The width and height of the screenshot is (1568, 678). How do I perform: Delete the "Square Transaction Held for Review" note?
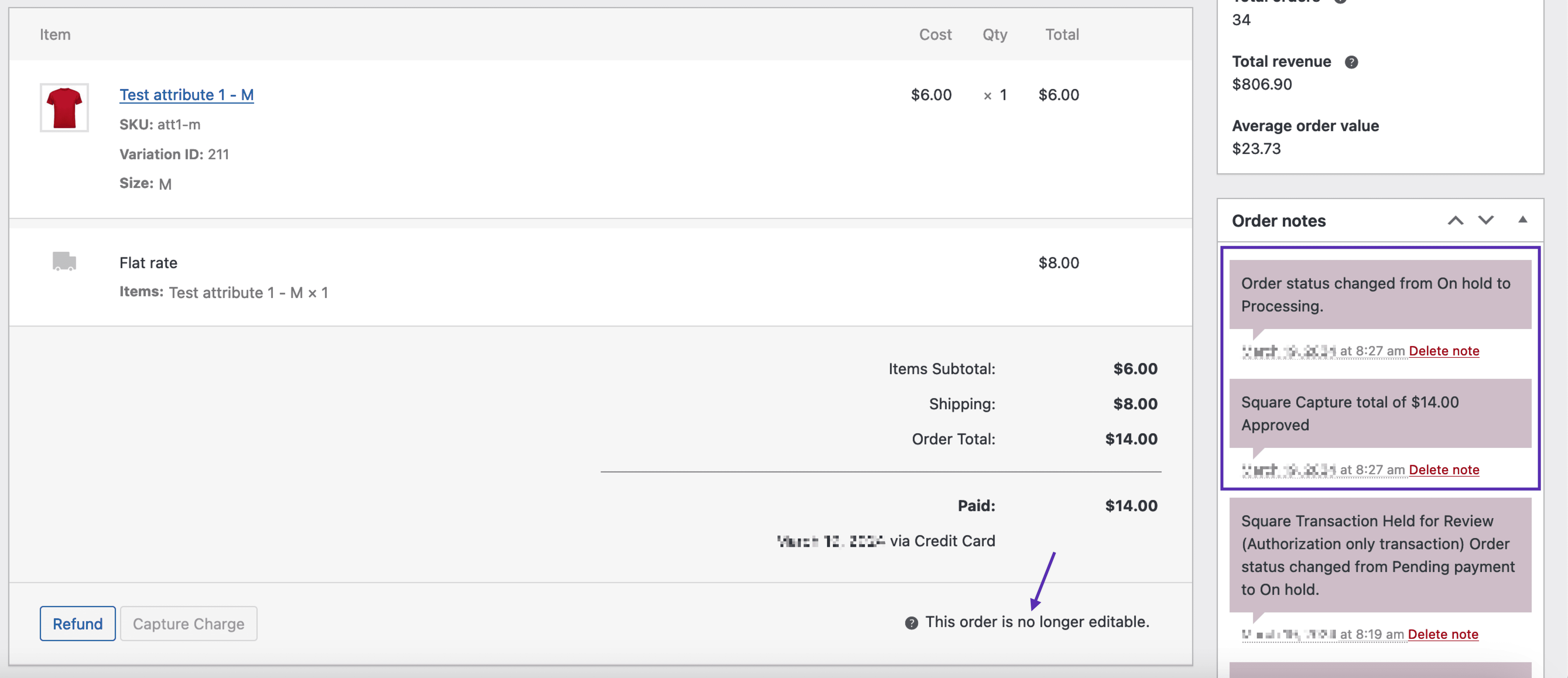pos(1443,634)
